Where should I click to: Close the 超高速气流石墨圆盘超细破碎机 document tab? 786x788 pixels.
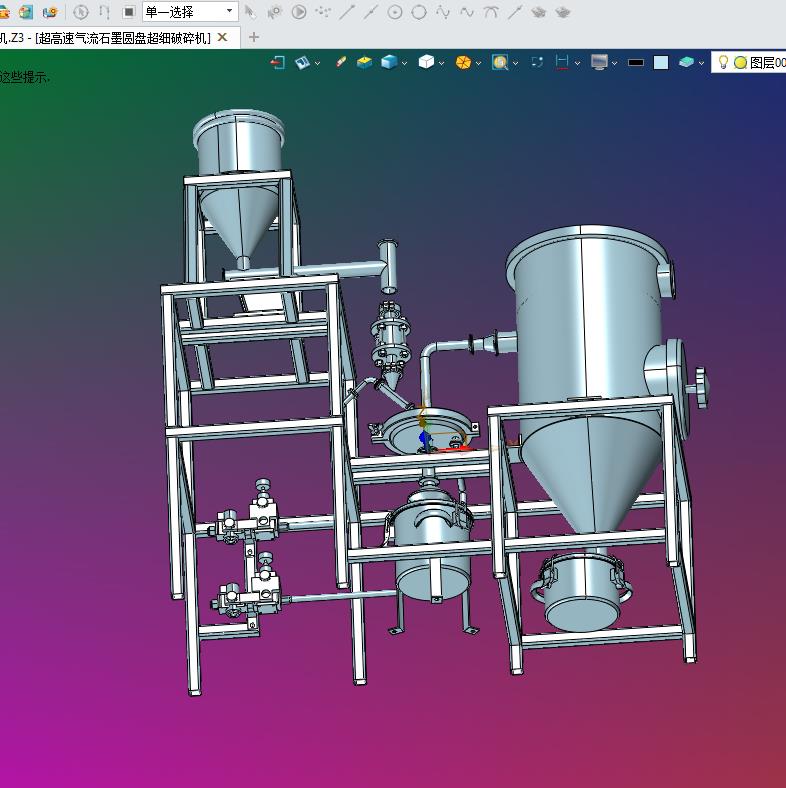click(x=222, y=38)
